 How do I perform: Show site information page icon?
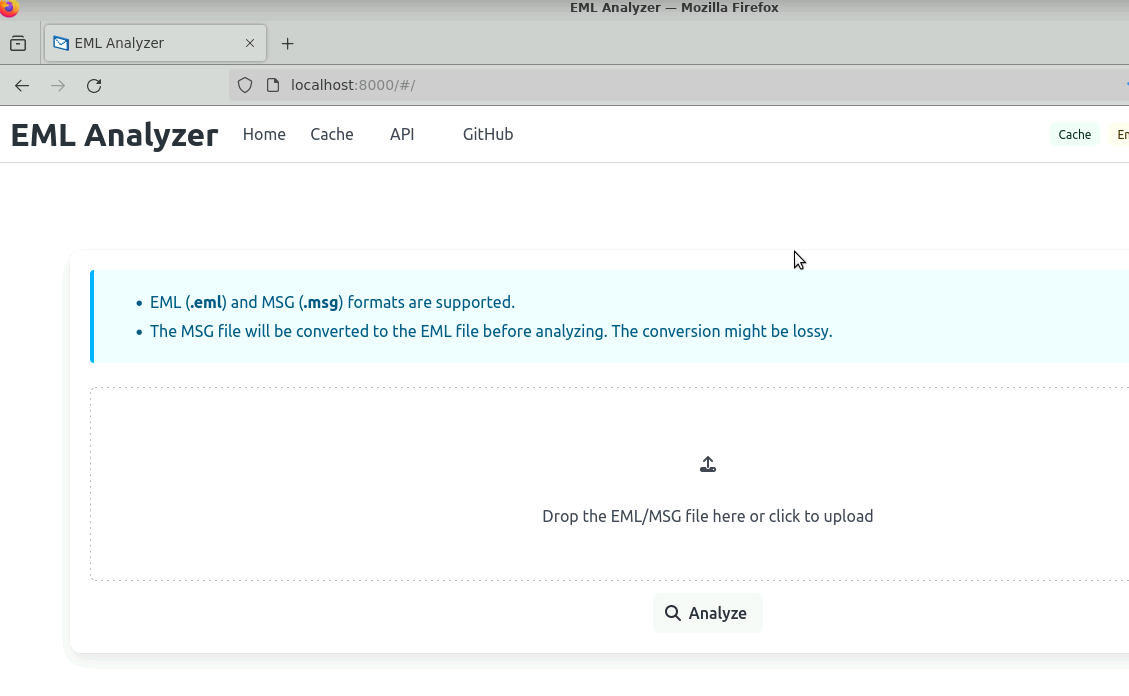272,86
